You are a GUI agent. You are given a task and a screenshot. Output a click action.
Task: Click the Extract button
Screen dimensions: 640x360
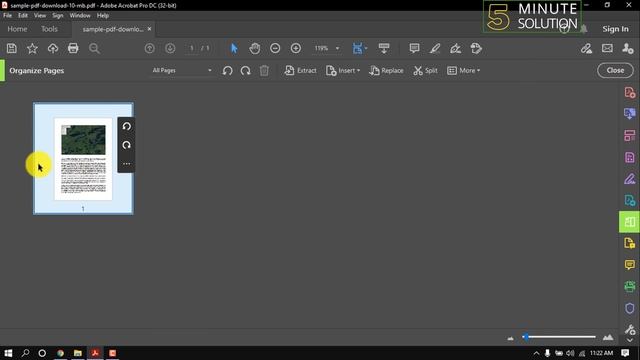[301, 71]
